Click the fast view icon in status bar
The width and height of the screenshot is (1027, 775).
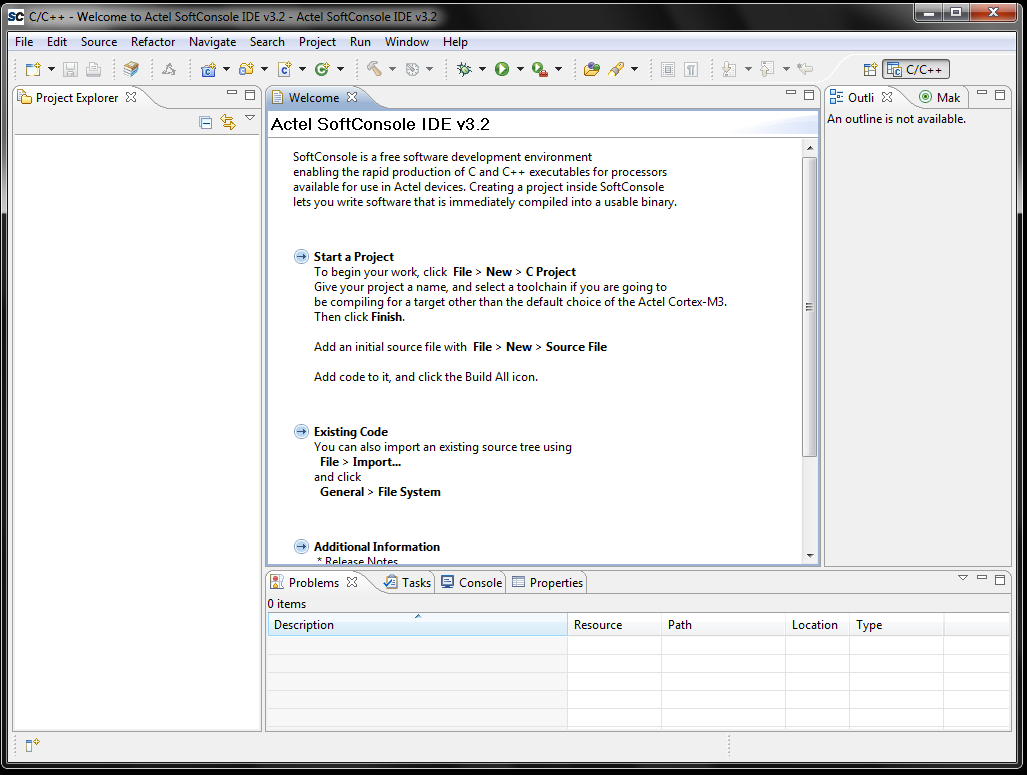tap(32, 745)
